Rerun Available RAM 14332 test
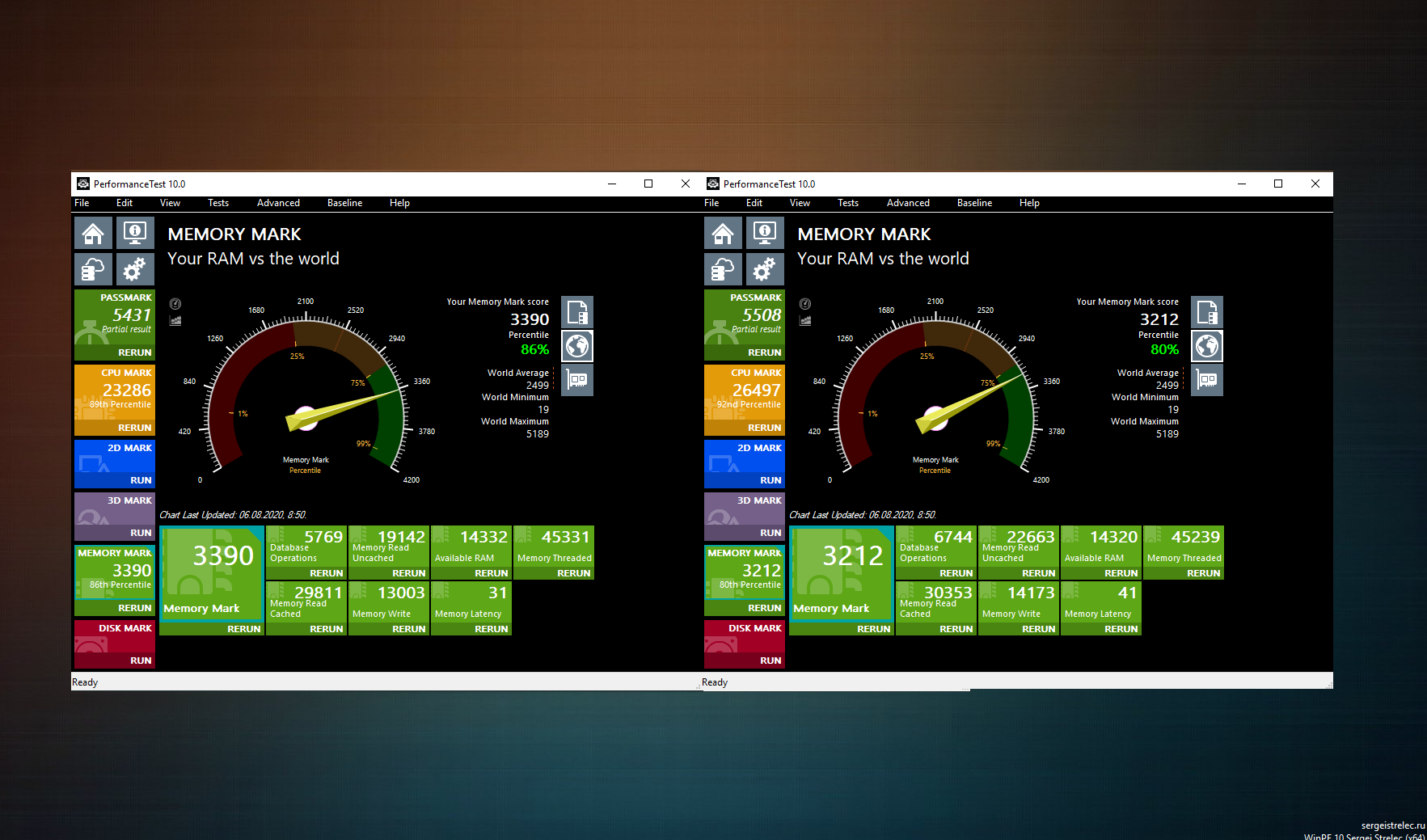The height and width of the screenshot is (840, 1427). [x=492, y=573]
